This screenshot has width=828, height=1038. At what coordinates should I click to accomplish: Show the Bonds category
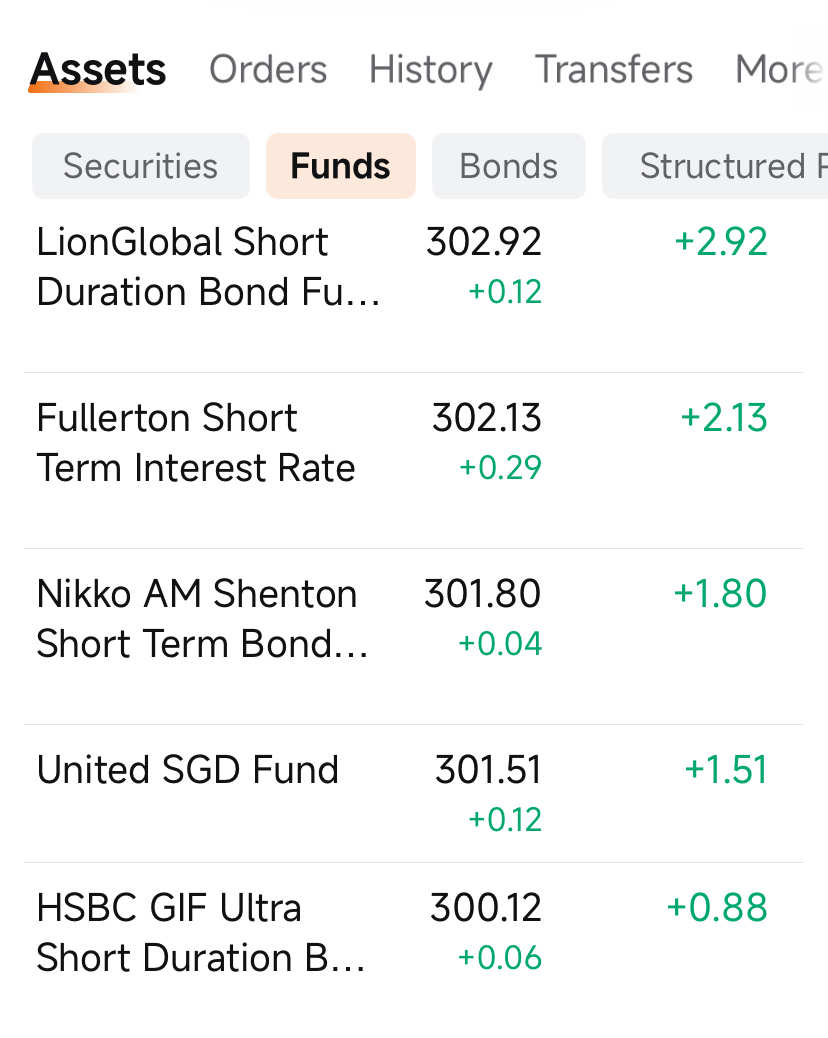pos(508,166)
